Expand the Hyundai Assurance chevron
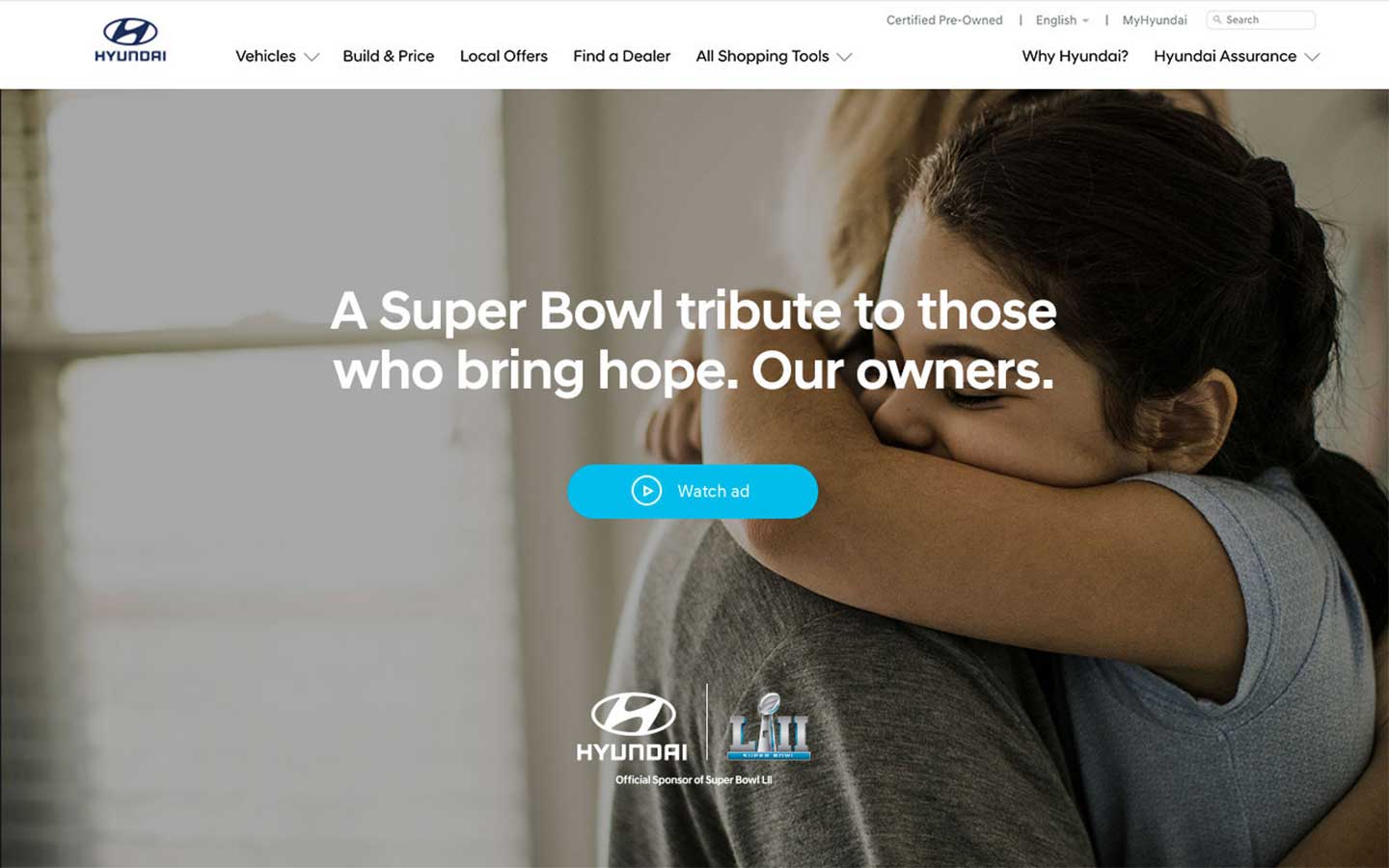Image resolution: width=1389 pixels, height=868 pixels. (x=1312, y=57)
